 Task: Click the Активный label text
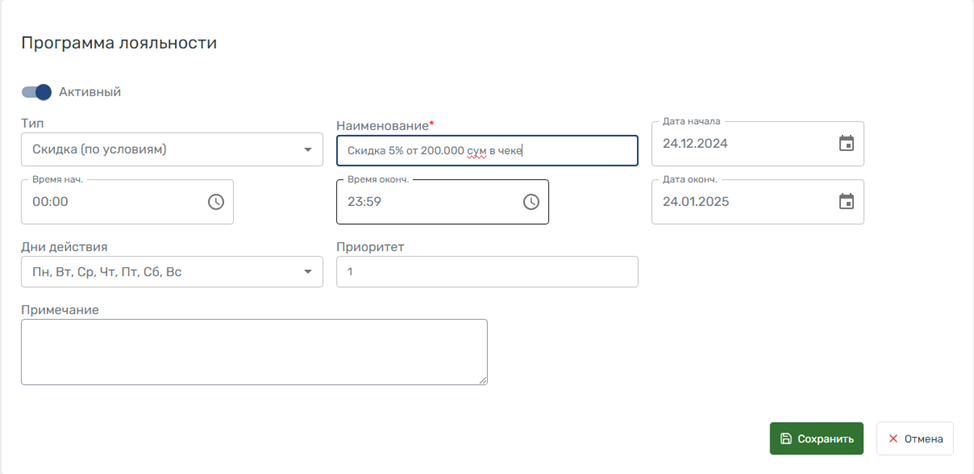[90, 92]
